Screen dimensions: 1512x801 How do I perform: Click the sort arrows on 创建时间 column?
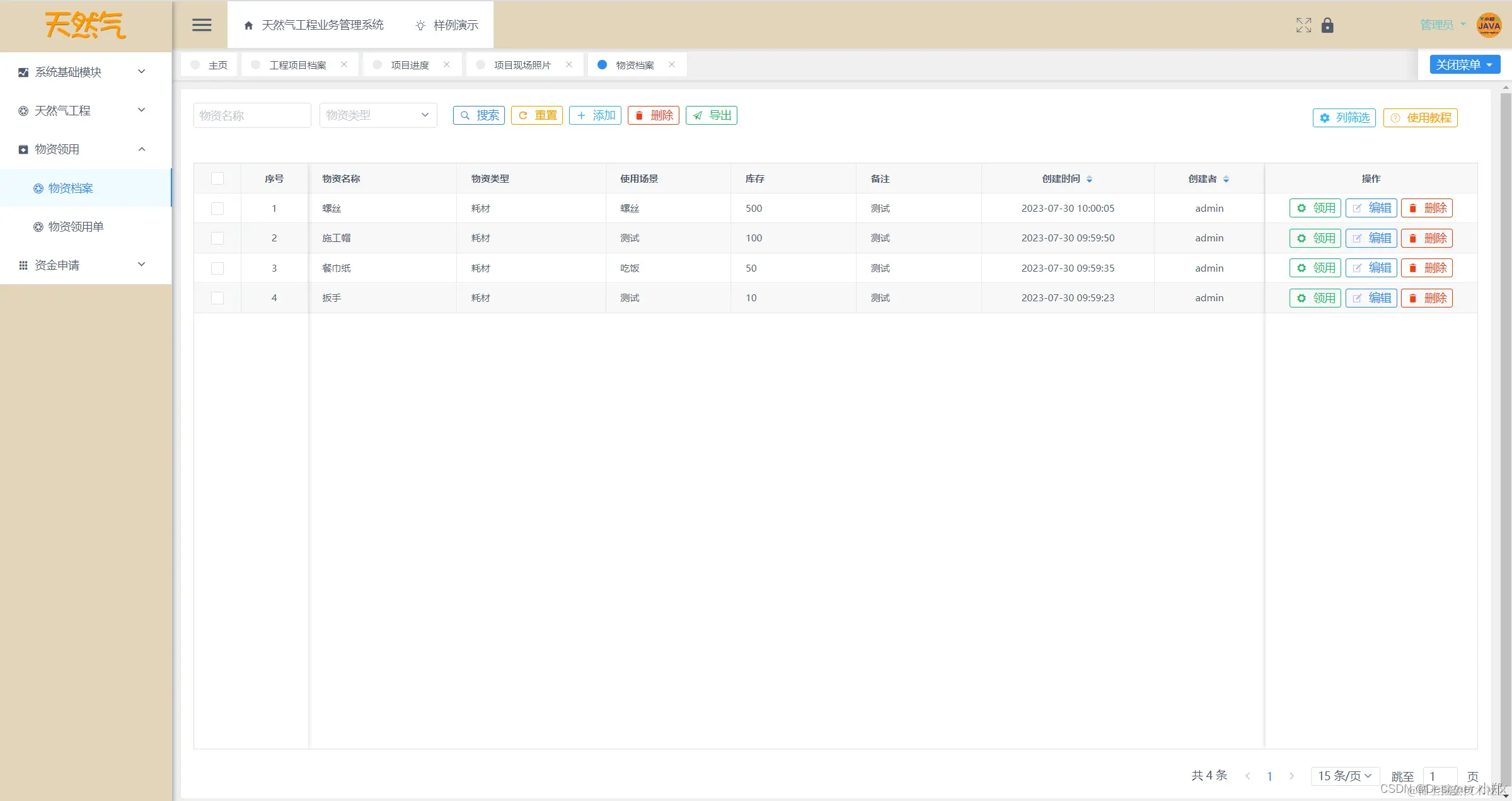click(x=1089, y=179)
